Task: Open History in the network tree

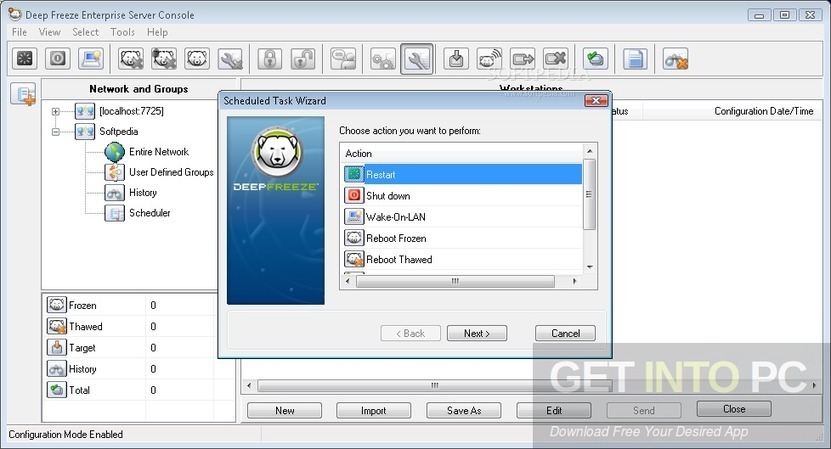Action: (x=143, y=192)
